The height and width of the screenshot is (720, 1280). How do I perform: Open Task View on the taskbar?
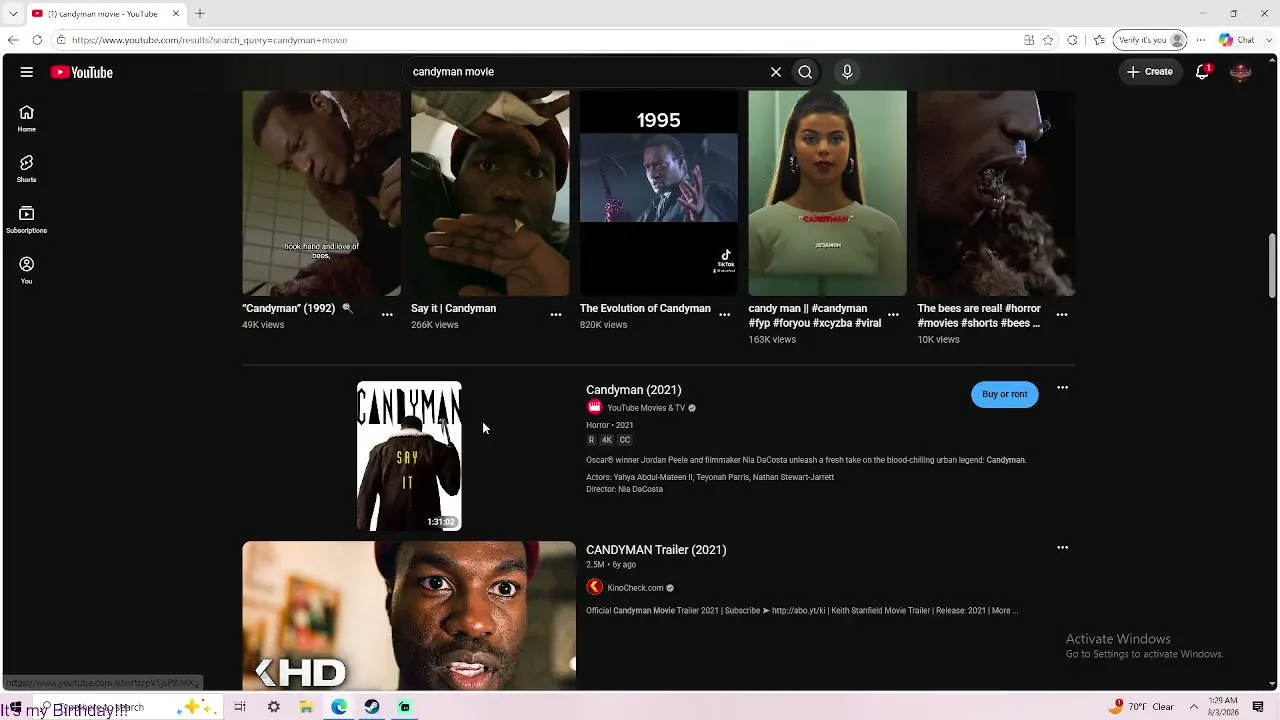coord(240,707)
